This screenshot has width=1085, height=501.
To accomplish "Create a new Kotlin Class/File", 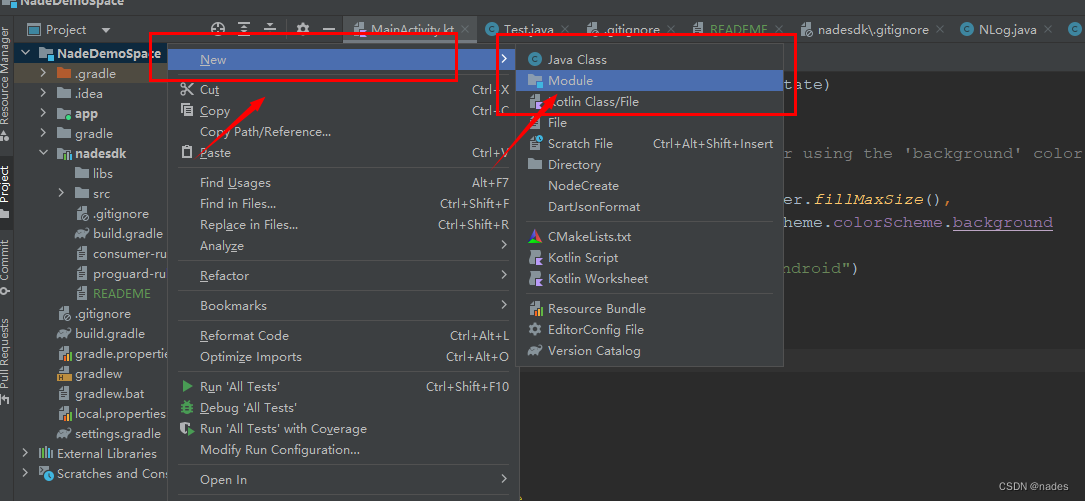I will point(650,102).
